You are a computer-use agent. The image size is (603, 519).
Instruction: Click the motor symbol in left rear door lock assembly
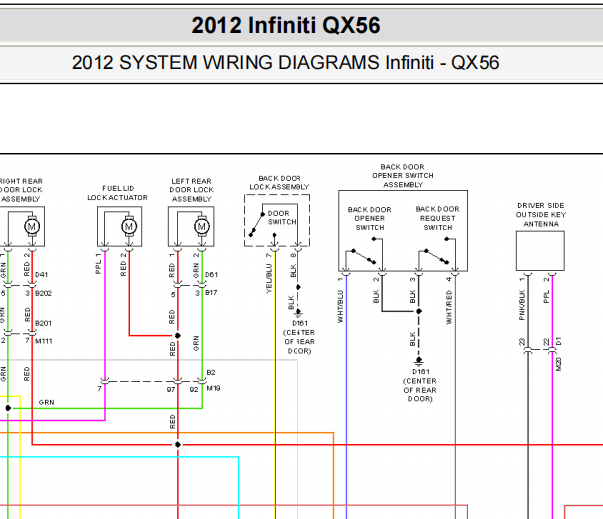[202, 226]
